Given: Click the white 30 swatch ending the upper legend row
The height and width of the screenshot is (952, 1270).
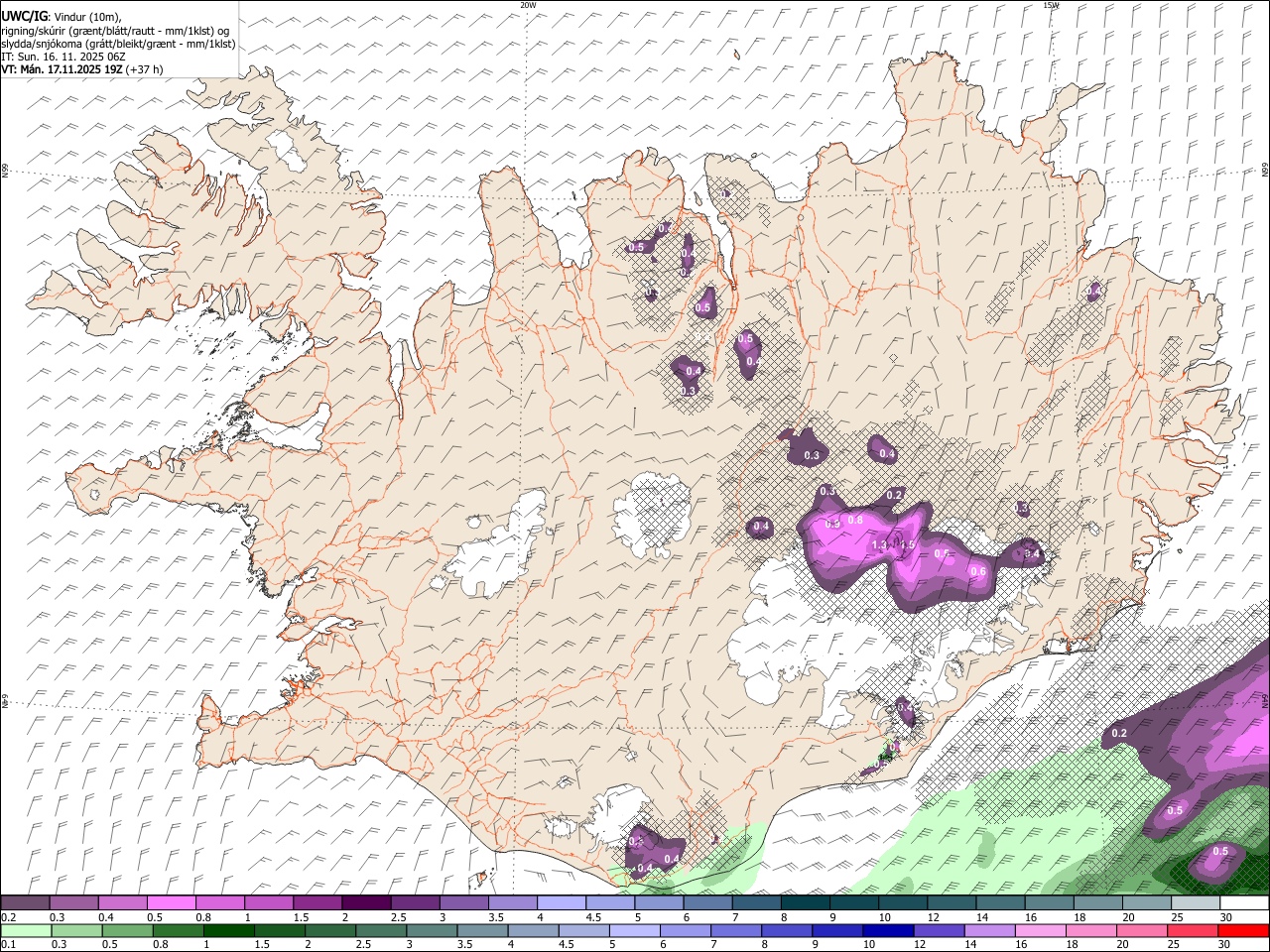Looking at the screenshot, I should point(1244,903).
